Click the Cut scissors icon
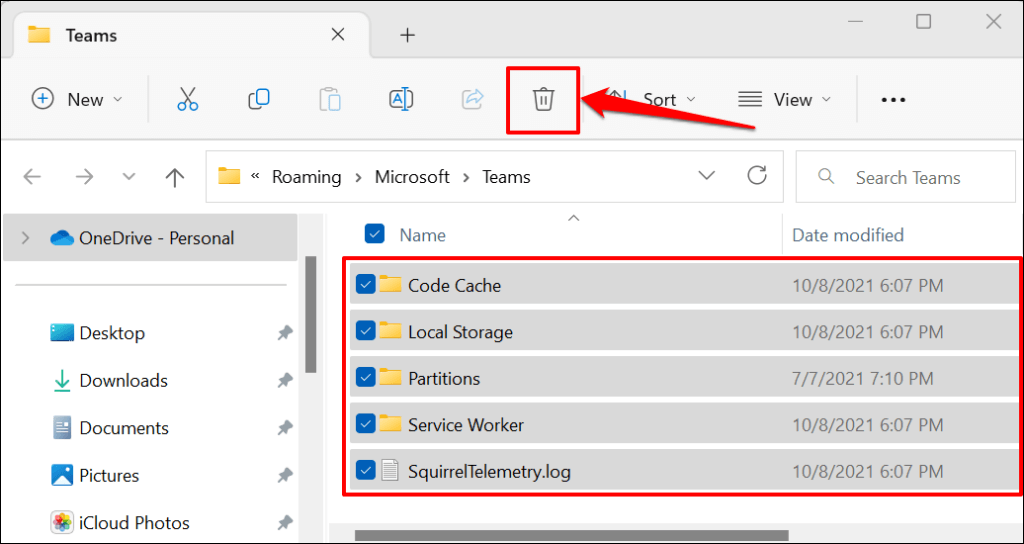 pos(188,99)
